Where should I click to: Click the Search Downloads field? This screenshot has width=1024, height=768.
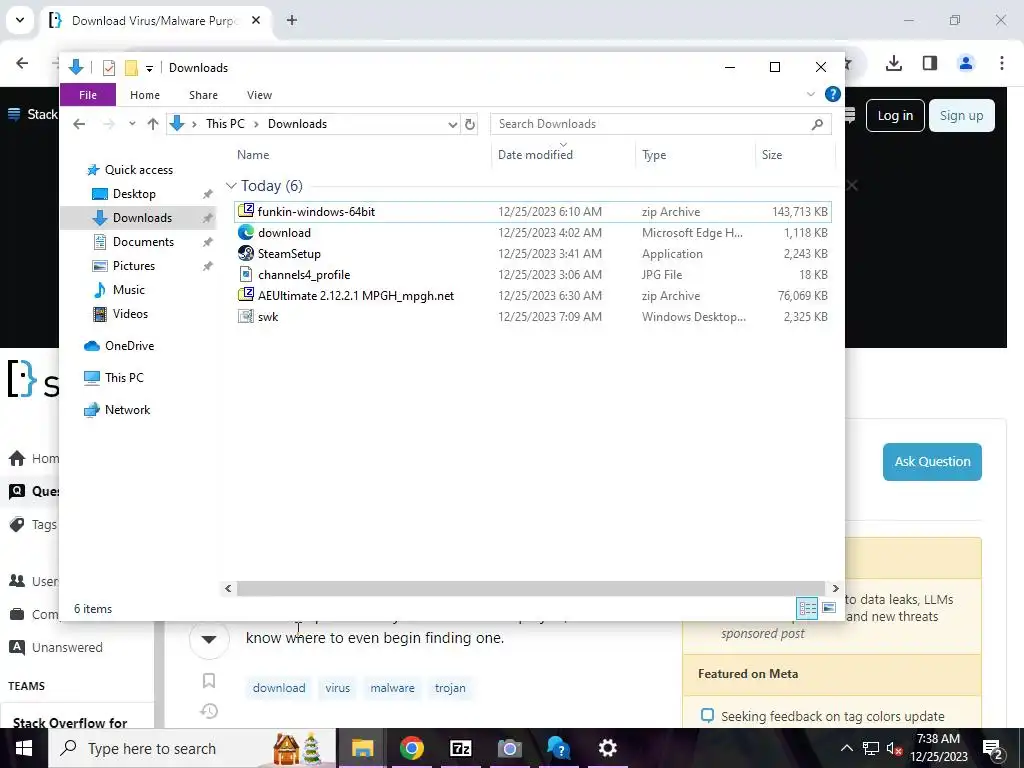point(660,124)
